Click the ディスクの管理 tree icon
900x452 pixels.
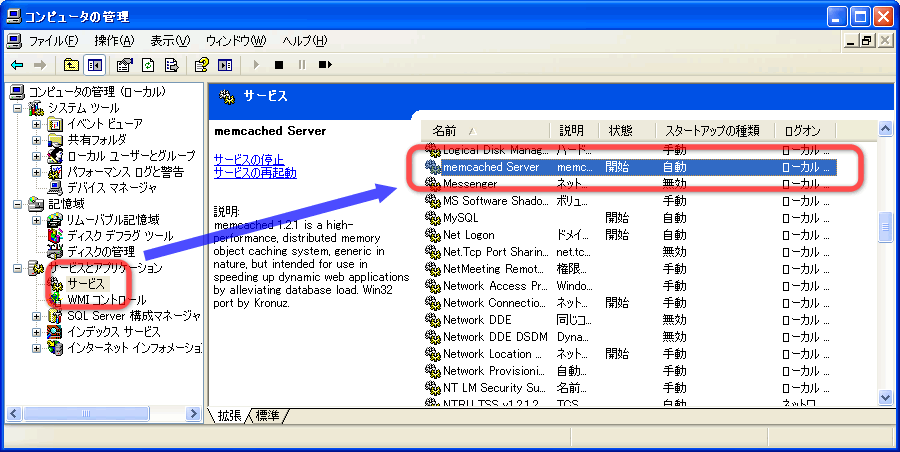click(56, 252)
